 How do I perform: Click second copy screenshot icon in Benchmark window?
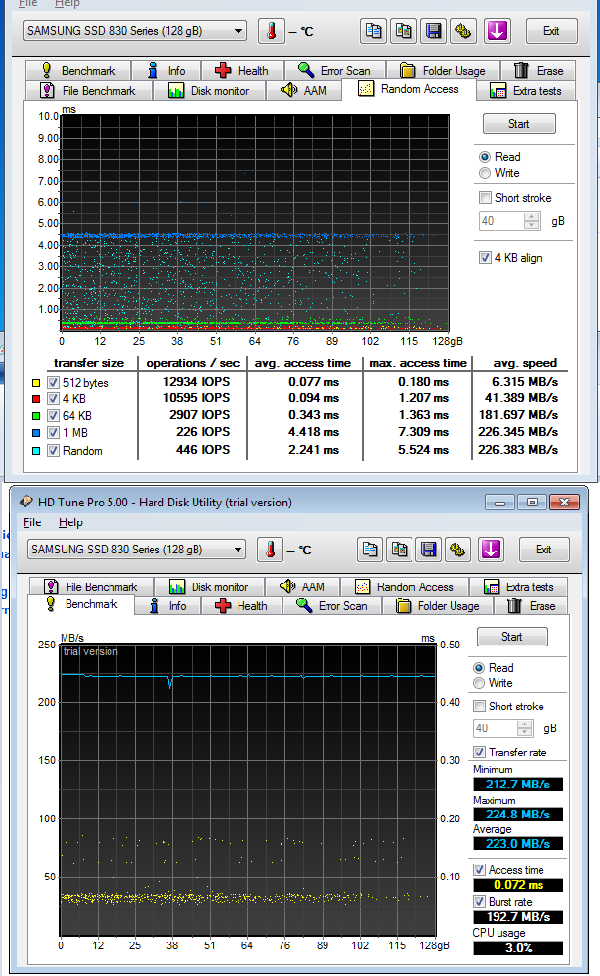pos(399,549)
